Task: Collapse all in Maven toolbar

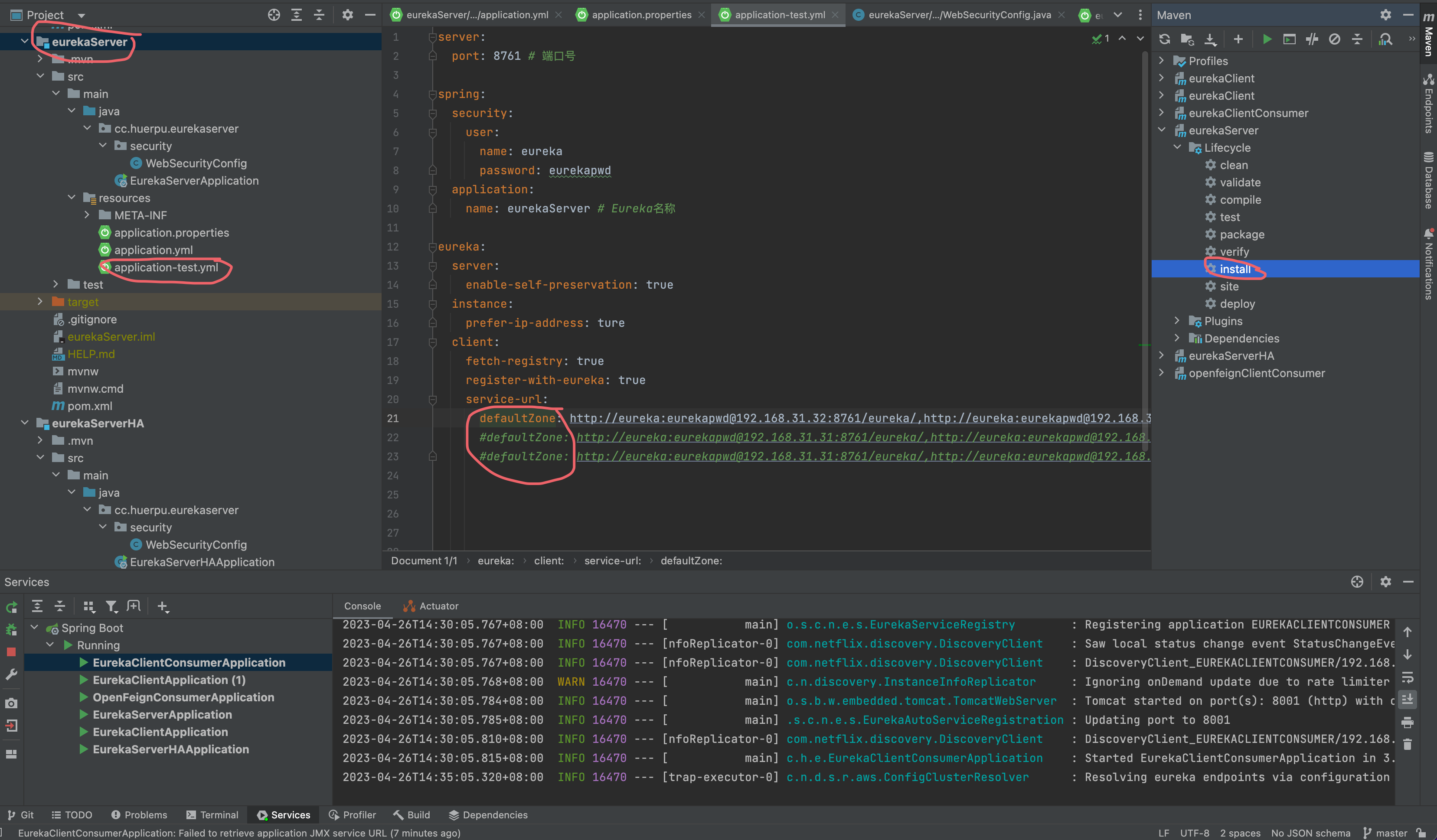Action: click(x=1357, y=39)
